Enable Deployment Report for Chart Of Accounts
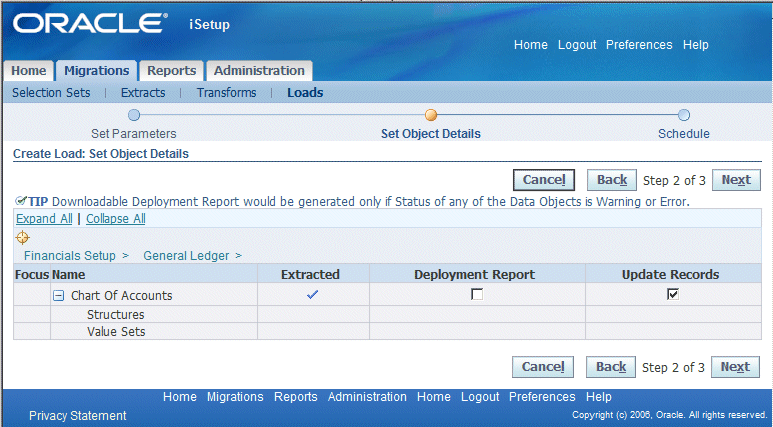Screen dimensions: 773x427 pos(477,294)
